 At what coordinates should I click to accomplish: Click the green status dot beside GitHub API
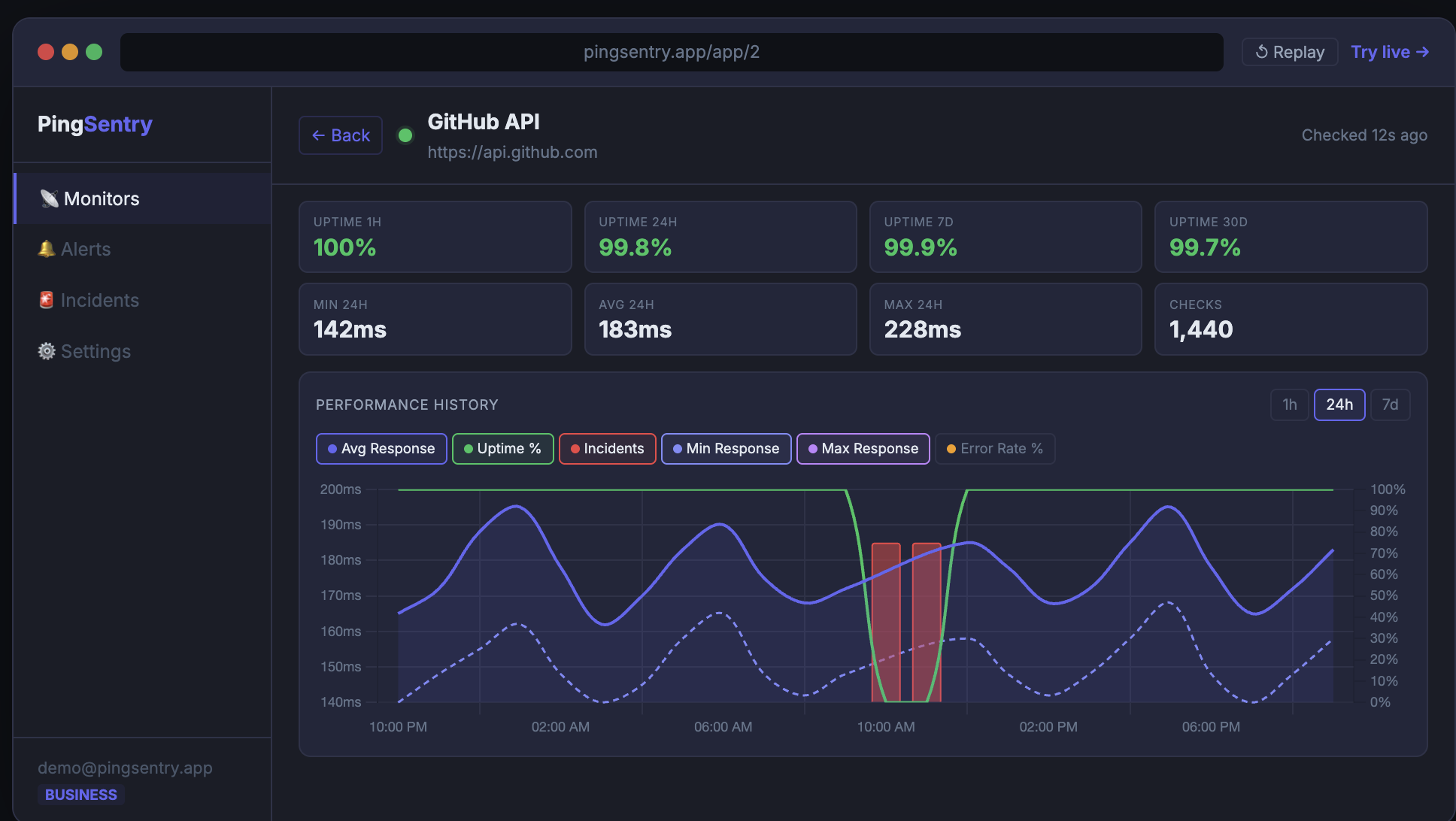[405, 135]
